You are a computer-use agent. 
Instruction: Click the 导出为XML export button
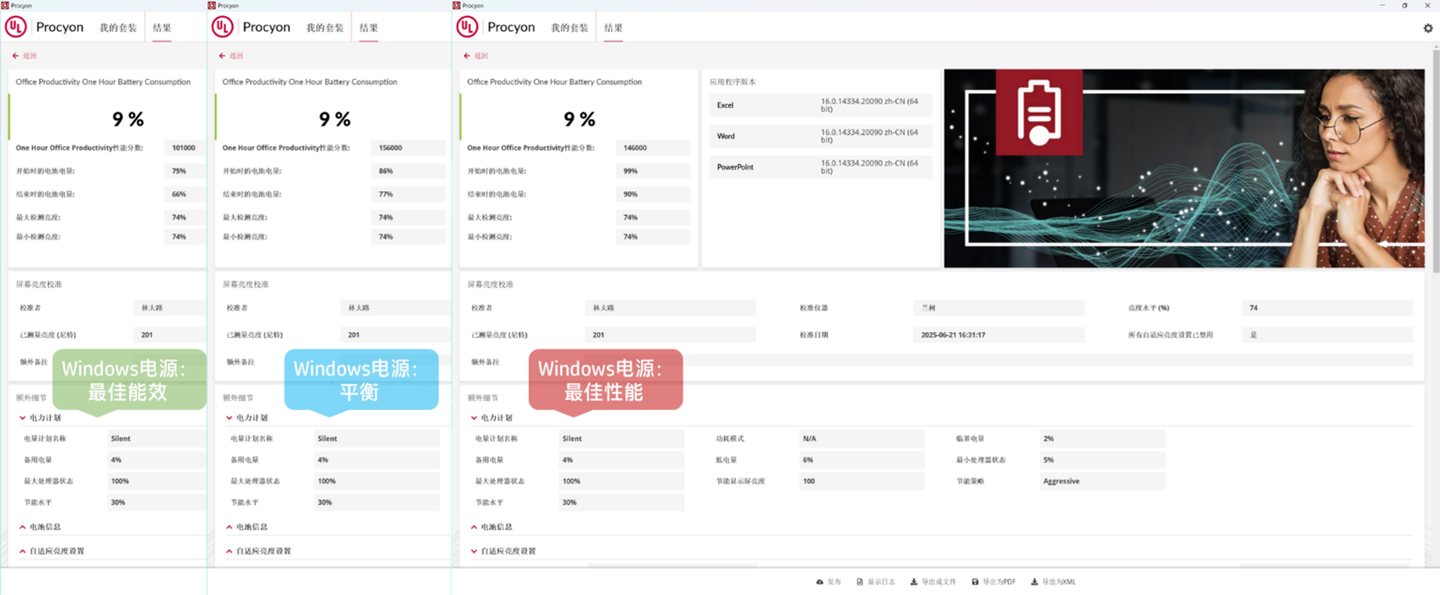click(1053, 582)
